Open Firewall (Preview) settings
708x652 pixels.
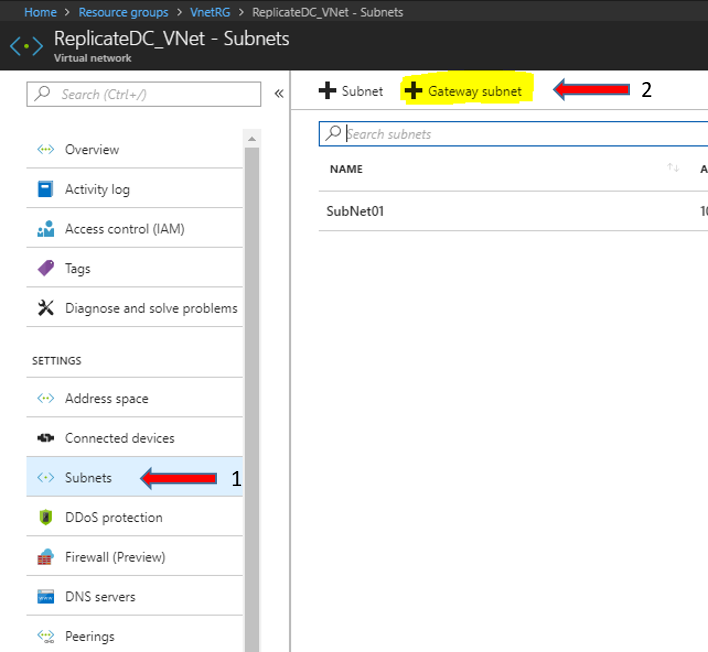(135, 557)
